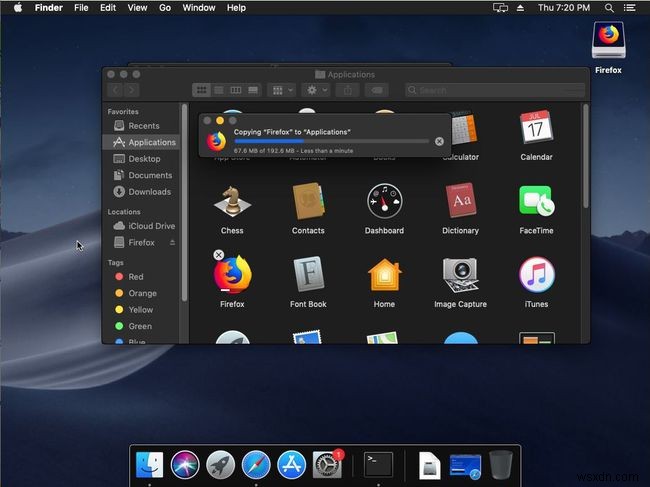The width and height of the screenshot is (650, 487).
Task: Switch to icon view in Finder toolbar
Action: [x=201, y=90]
